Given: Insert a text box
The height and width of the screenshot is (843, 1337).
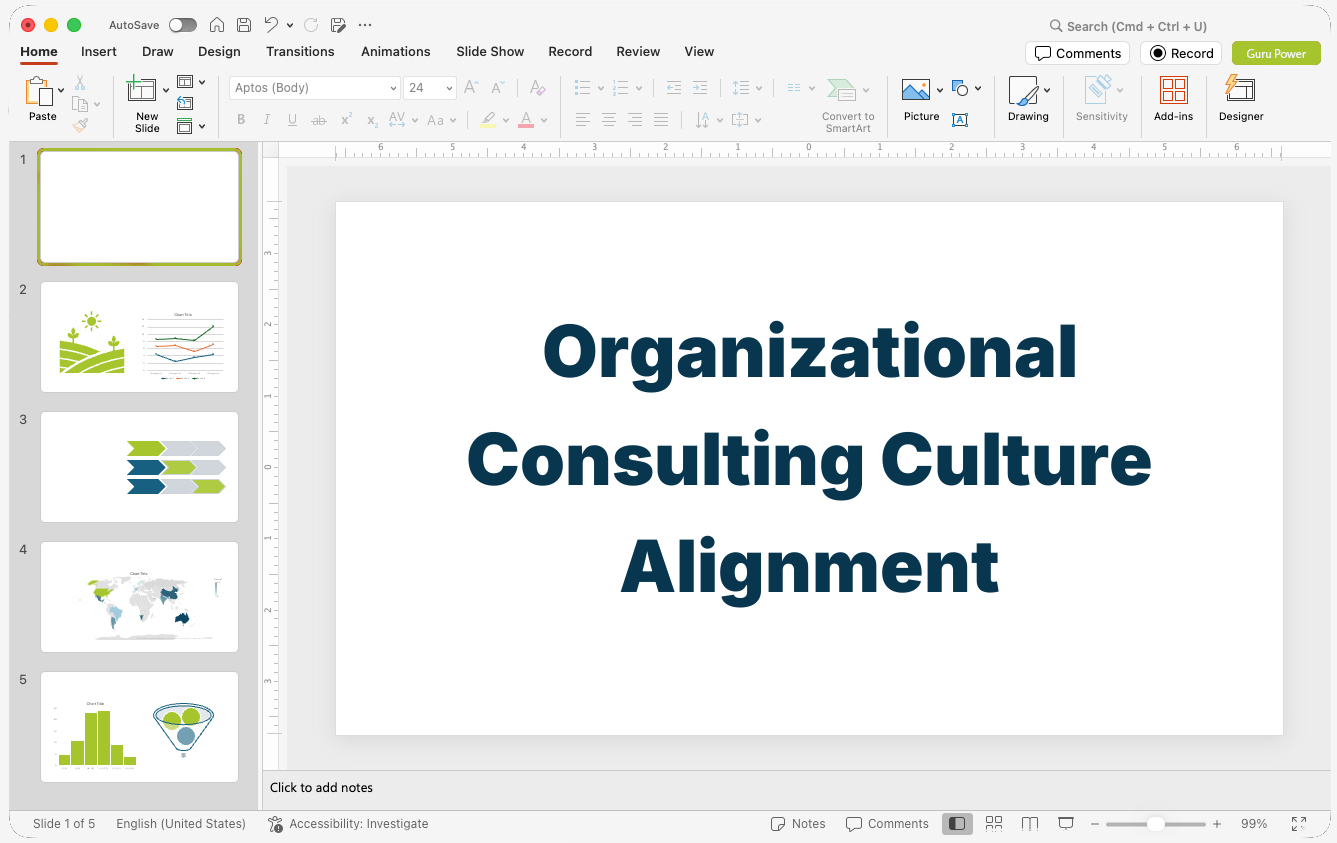Looking at the screenshot, I should [x=960, y=120].
